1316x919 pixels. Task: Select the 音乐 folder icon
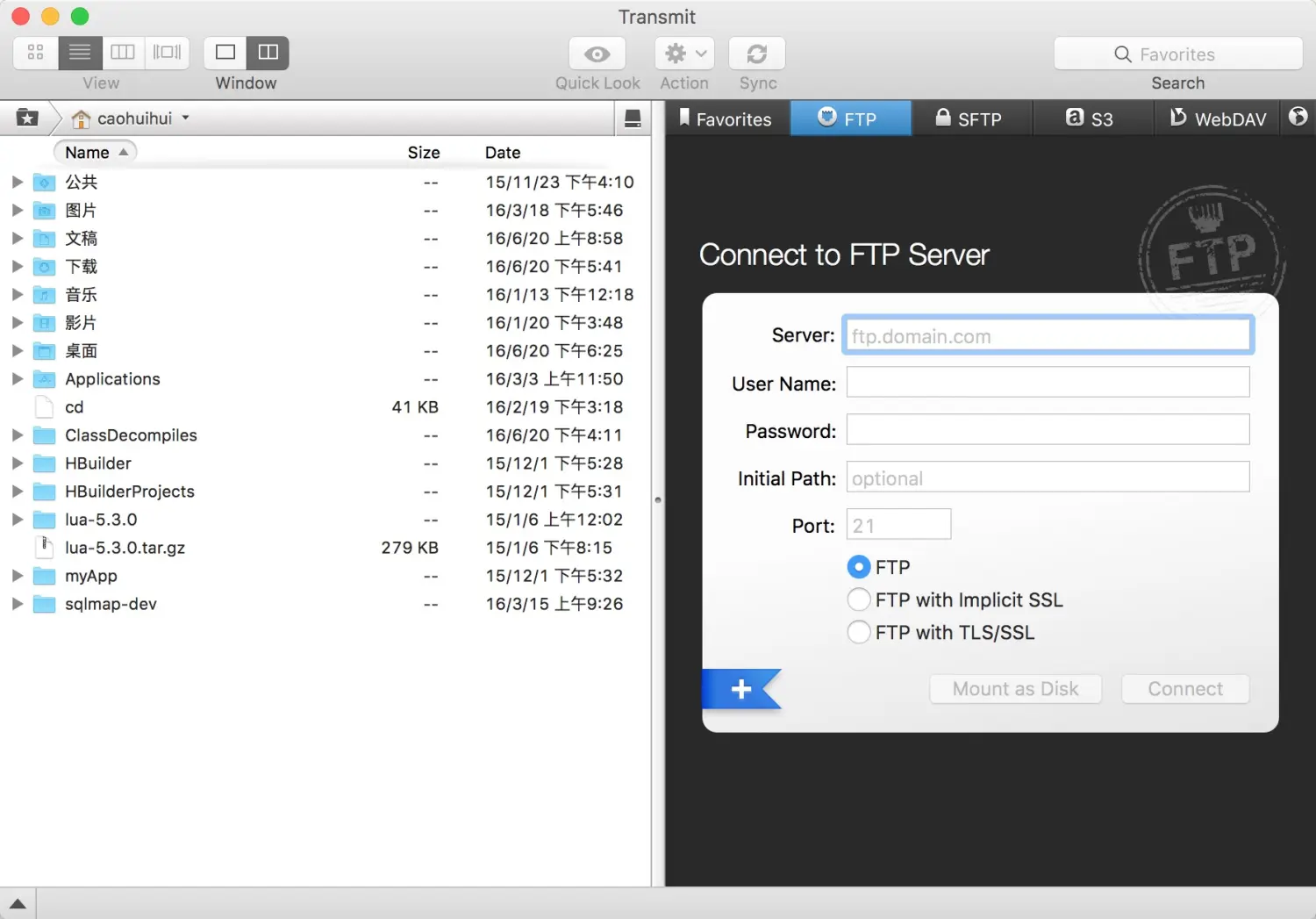coord(44,295)
